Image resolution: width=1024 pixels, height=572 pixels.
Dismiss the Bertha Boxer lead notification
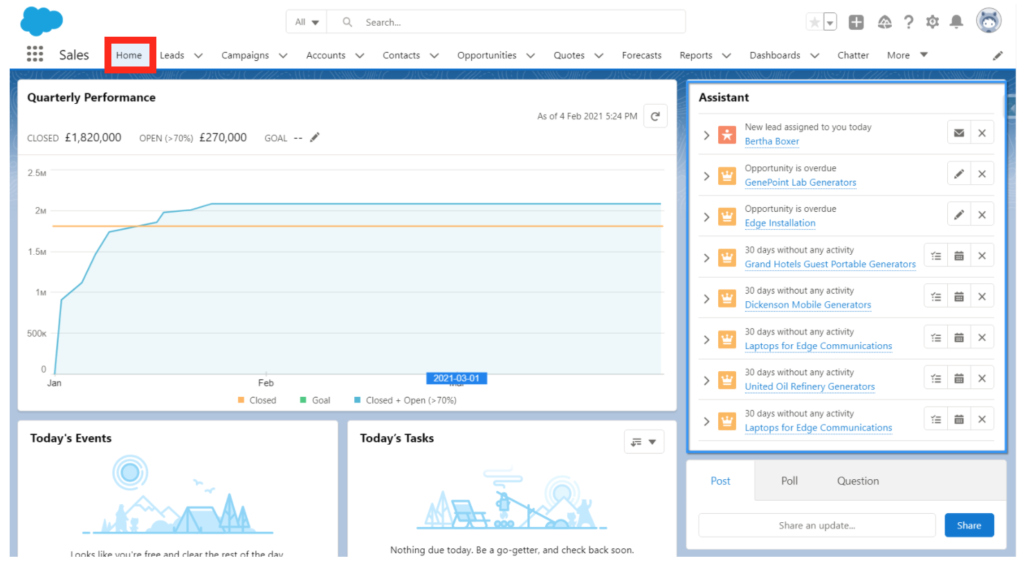pyautogui.click(x=982, y=133)
